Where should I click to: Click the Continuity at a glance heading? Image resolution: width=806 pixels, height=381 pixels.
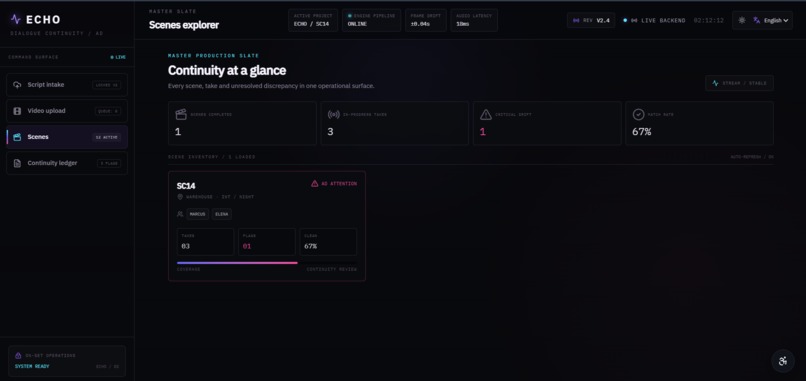point(227,70)
